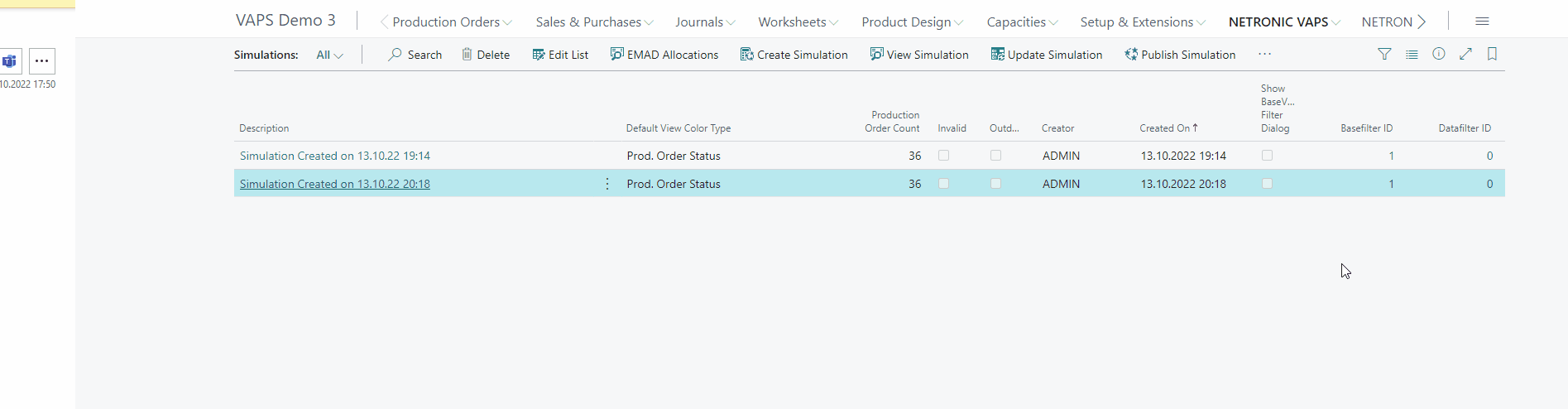The image size is (1568, 409).
Task: Select Basefilter ID 1 in 19:14 row
Action: (1391, 156)
